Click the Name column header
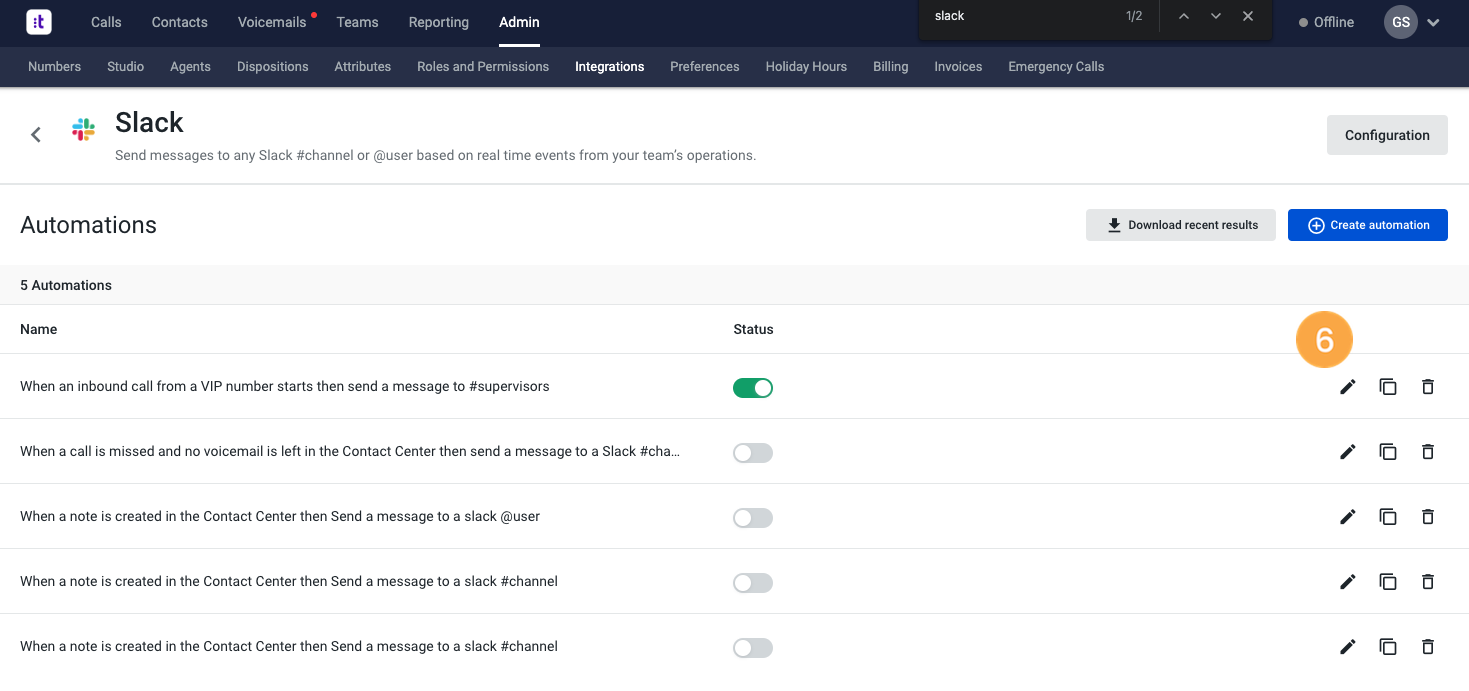1469x691 pixels. click(39, 329)
